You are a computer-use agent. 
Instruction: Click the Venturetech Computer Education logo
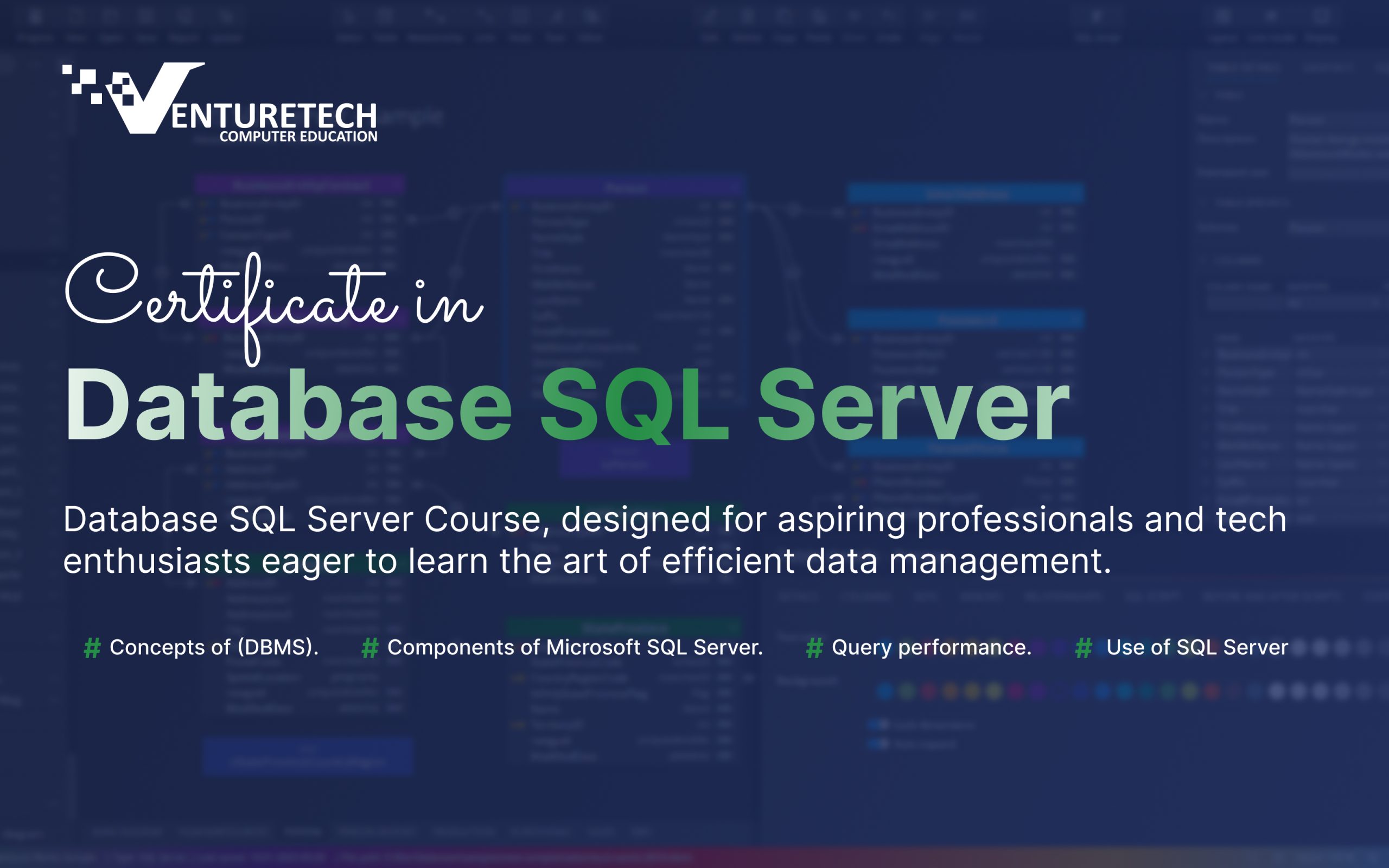click(x=220, y=102)
